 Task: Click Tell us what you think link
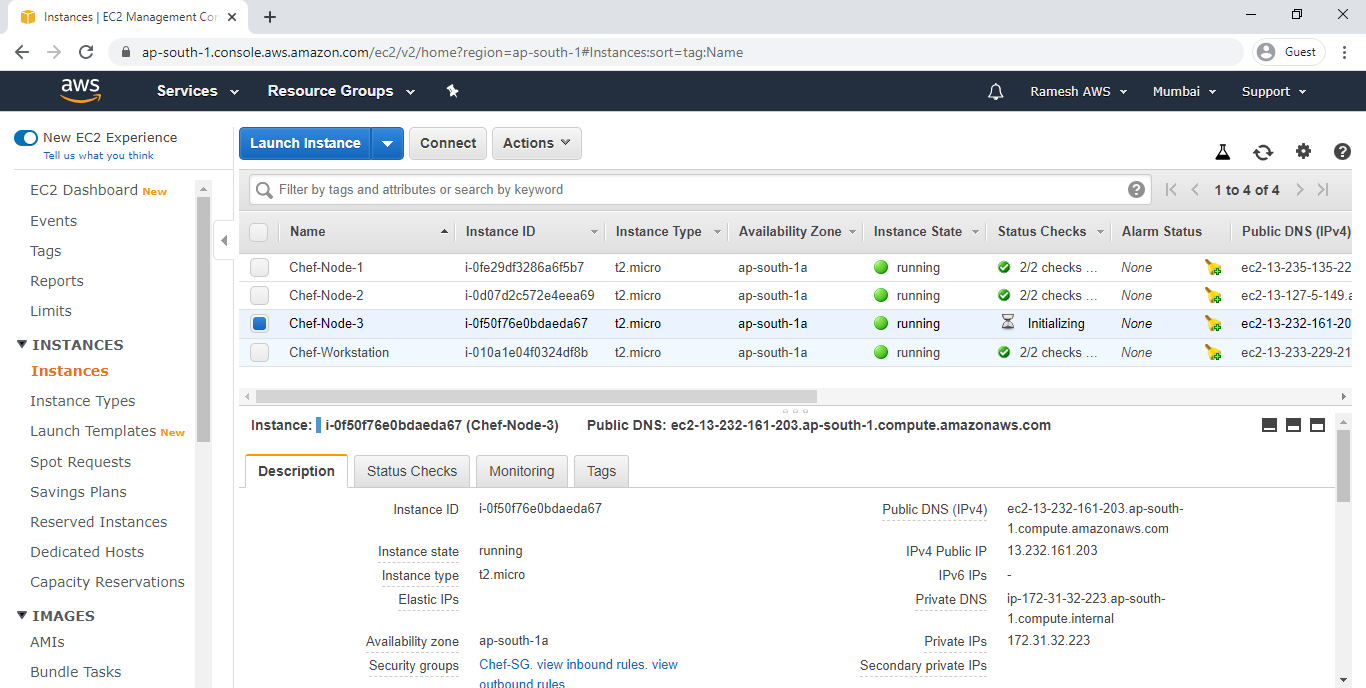point(98,156)
